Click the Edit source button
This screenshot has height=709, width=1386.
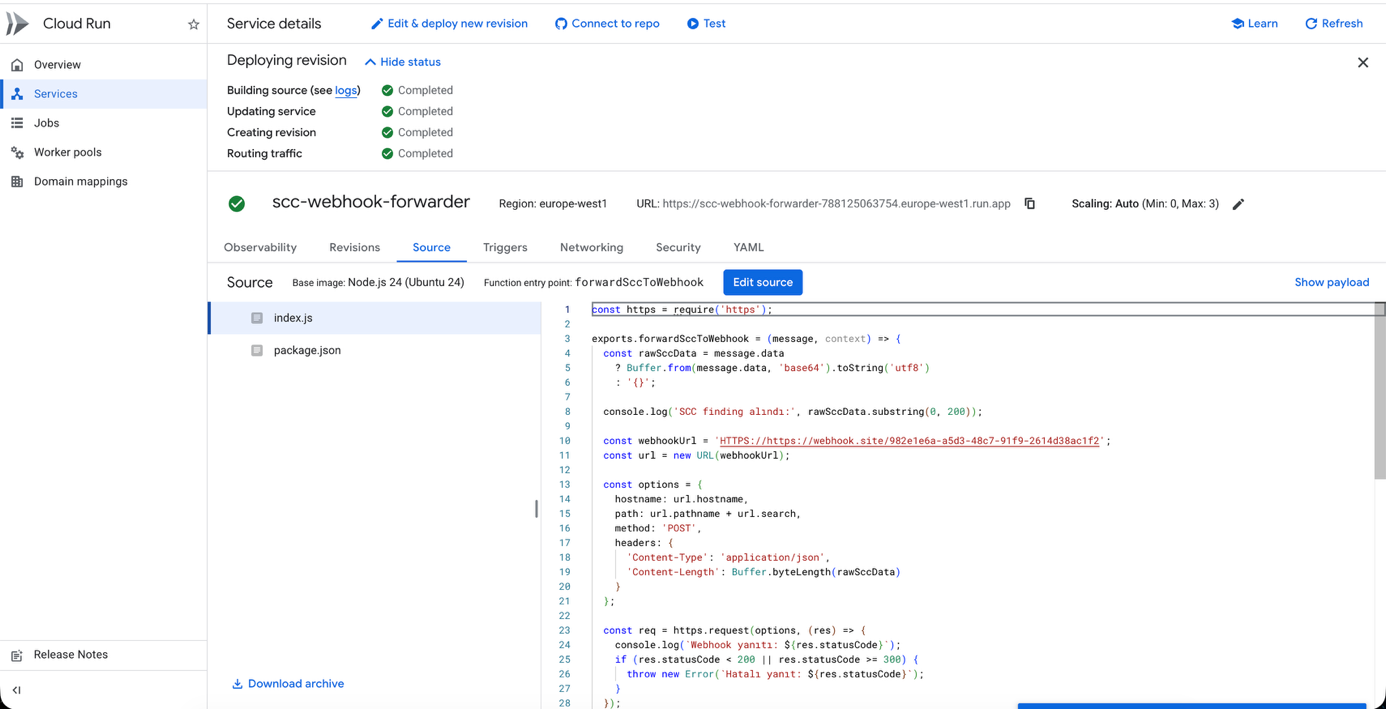click(x=762, y=283)
